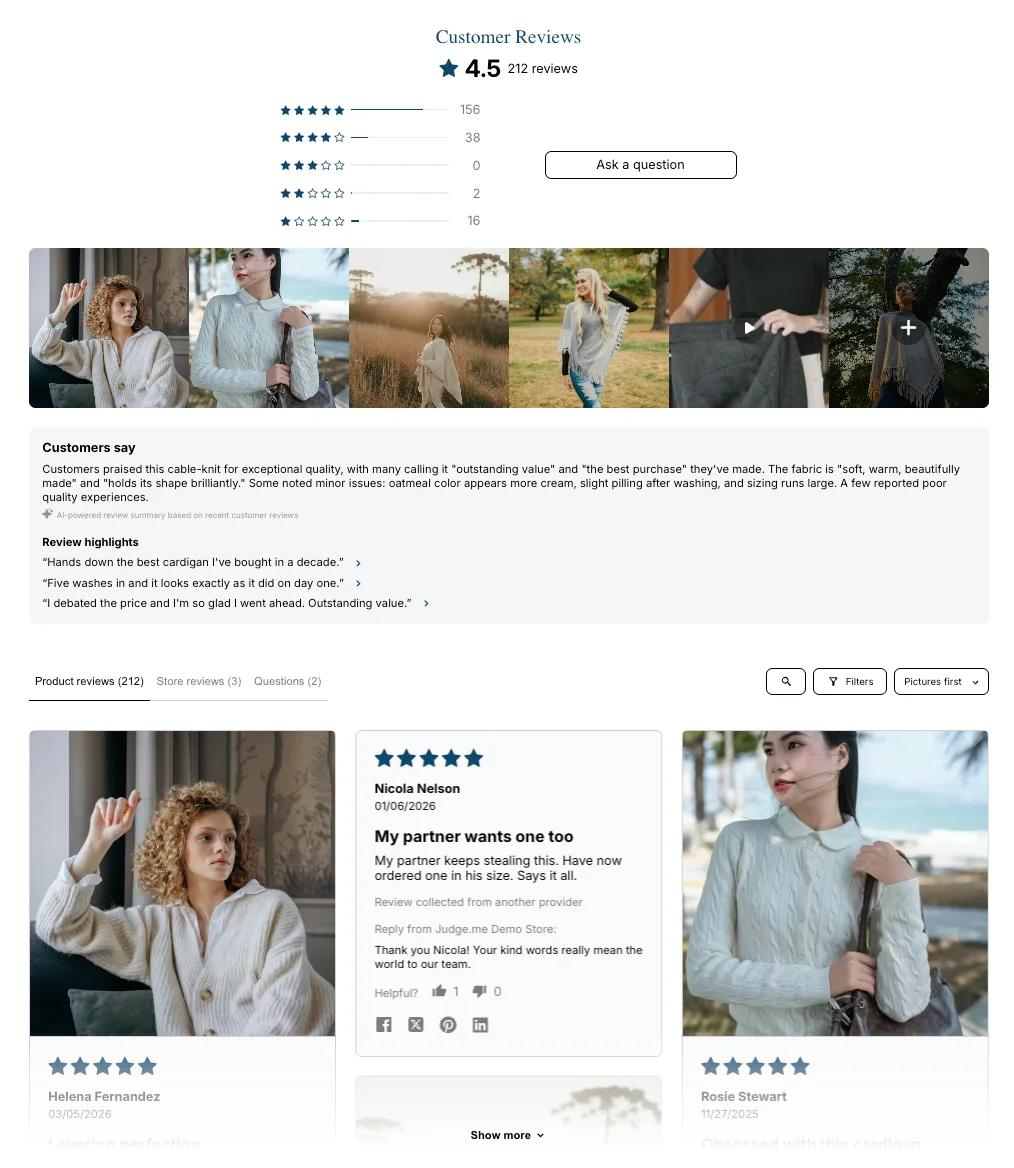Filter by one-star rating row (16)

click(x=380, y=221)
